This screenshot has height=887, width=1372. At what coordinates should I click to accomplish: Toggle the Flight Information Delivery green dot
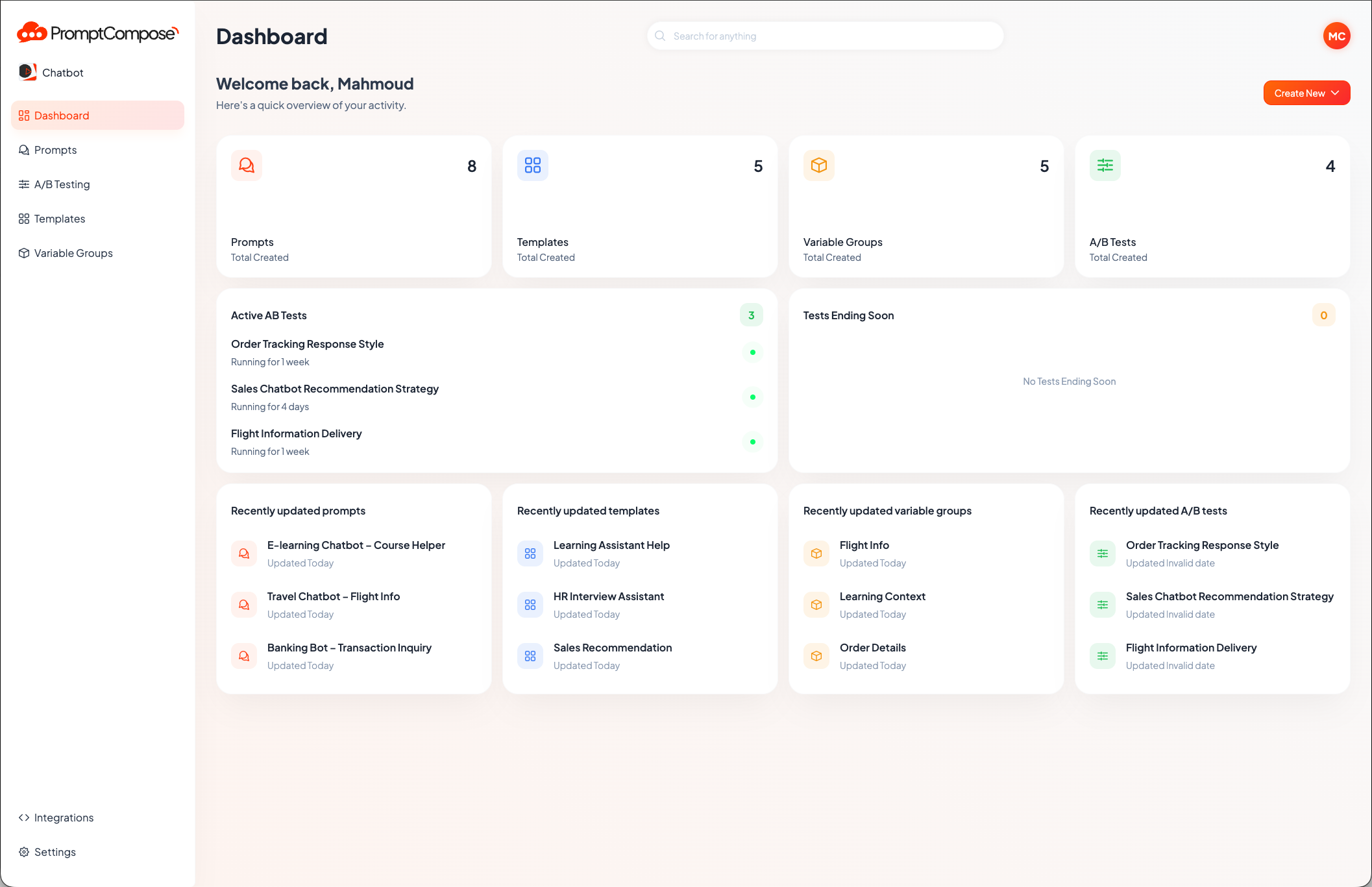752,442
